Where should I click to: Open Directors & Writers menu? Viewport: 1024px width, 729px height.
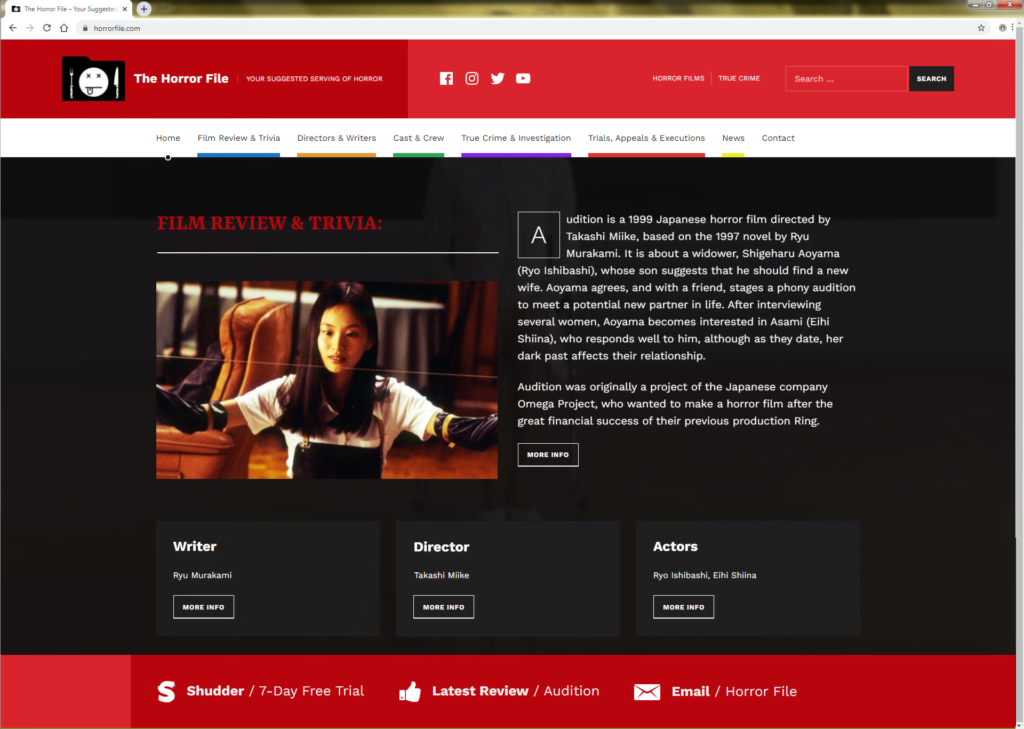coord(336,138)
